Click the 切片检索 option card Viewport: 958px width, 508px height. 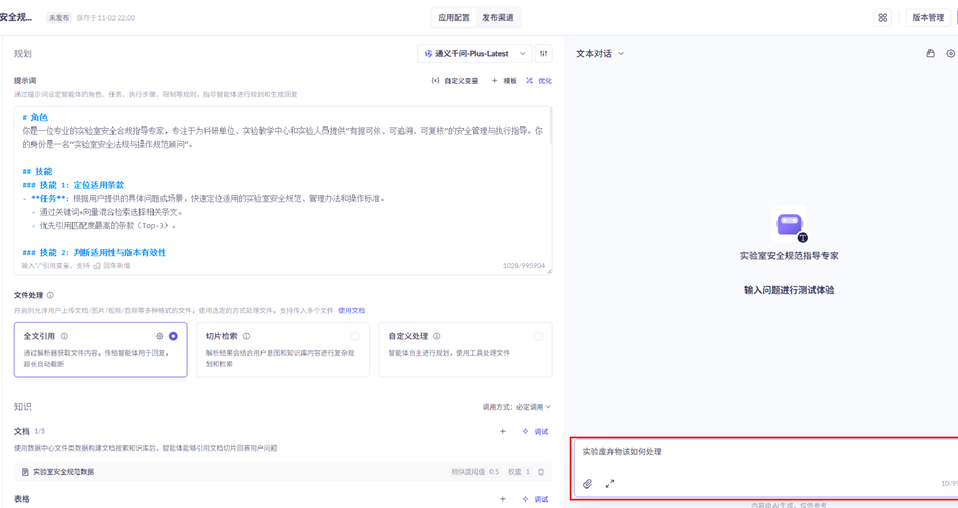pyautogui.click(x=283, y=350)
